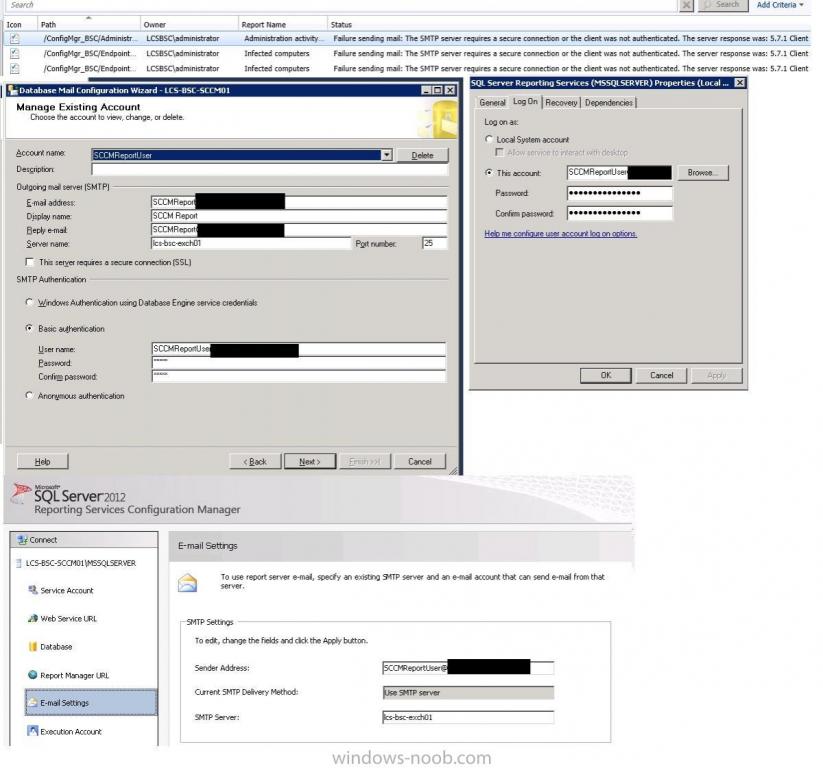Open the Web Service URL page icon
Image resolution: width=823 pixels, height=768 pixels.
pyautogui.click(x=33, y=618)
